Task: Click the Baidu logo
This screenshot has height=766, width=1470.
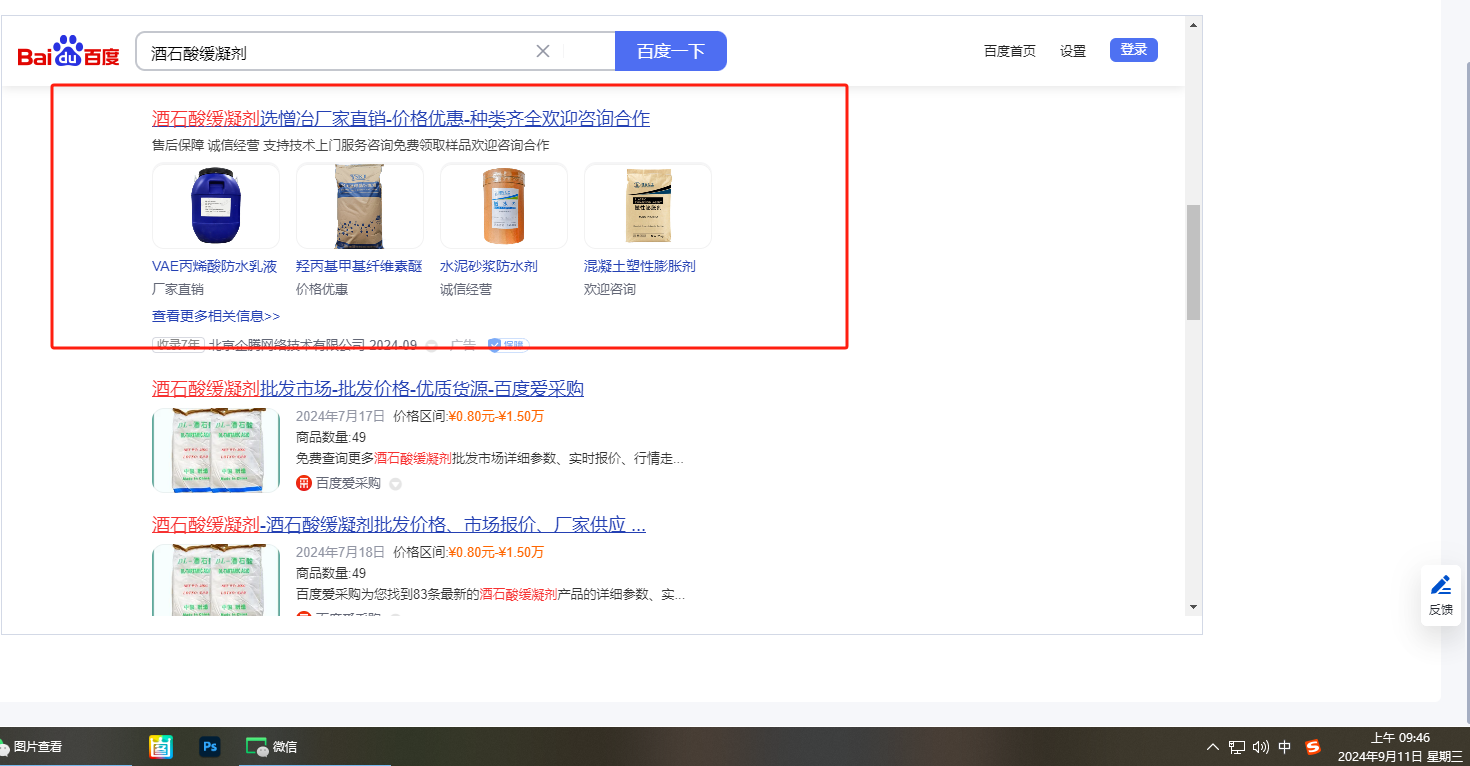Action: pyautogui.click(x=68, y=52)
